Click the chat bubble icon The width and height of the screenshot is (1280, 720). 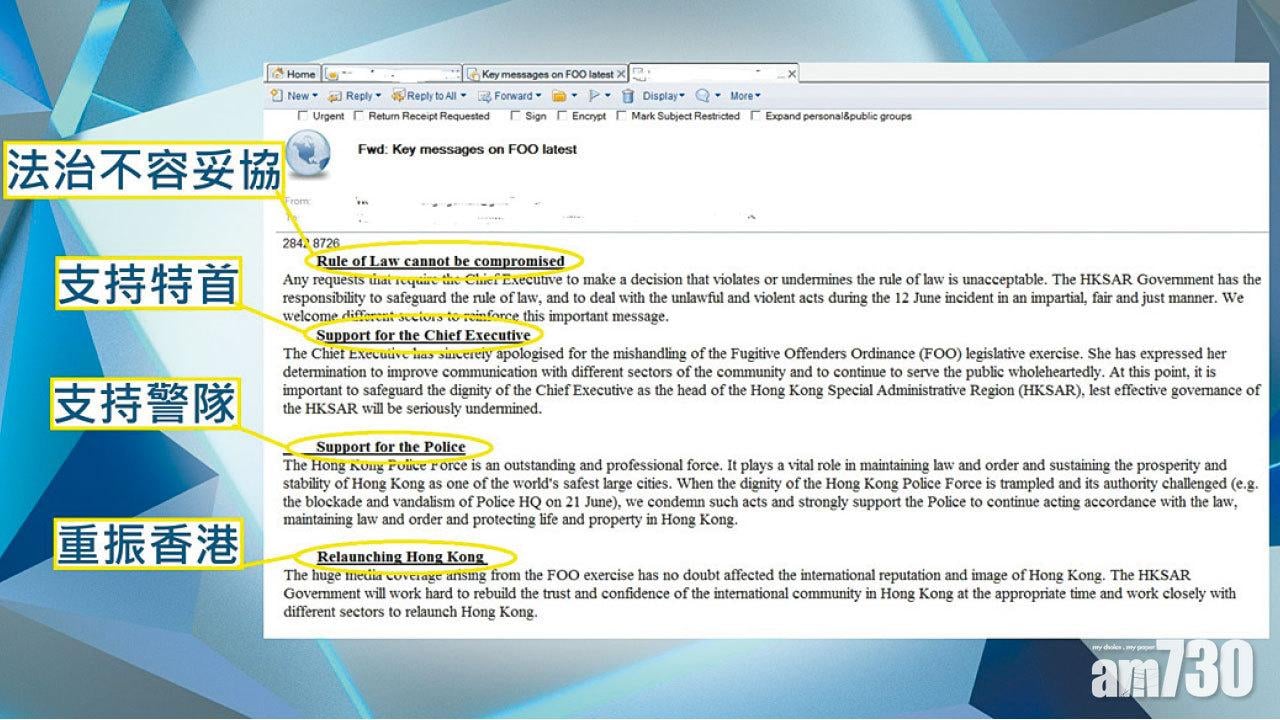pos(702,96)
